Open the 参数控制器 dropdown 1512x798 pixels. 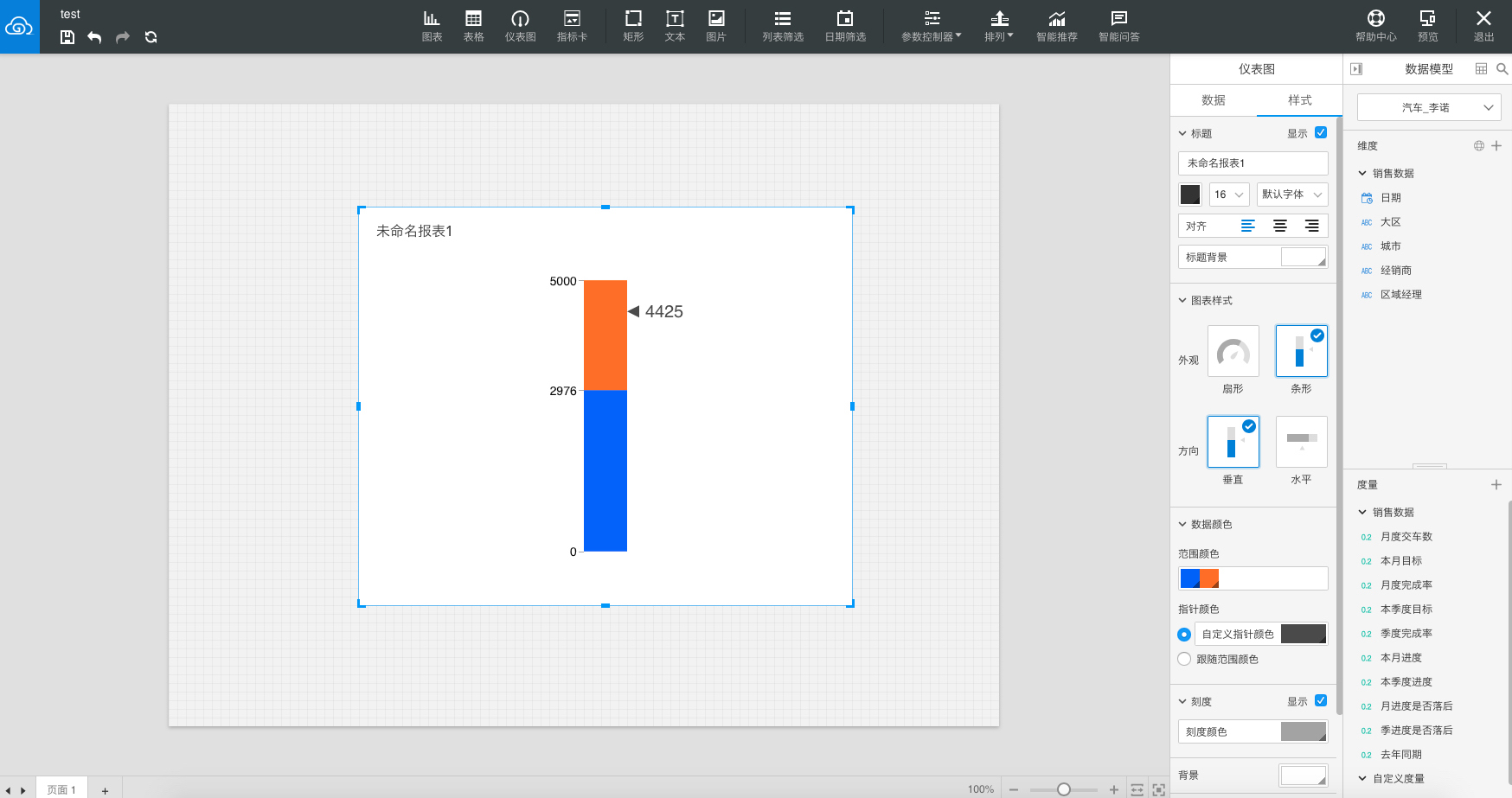tap(932, 26)
